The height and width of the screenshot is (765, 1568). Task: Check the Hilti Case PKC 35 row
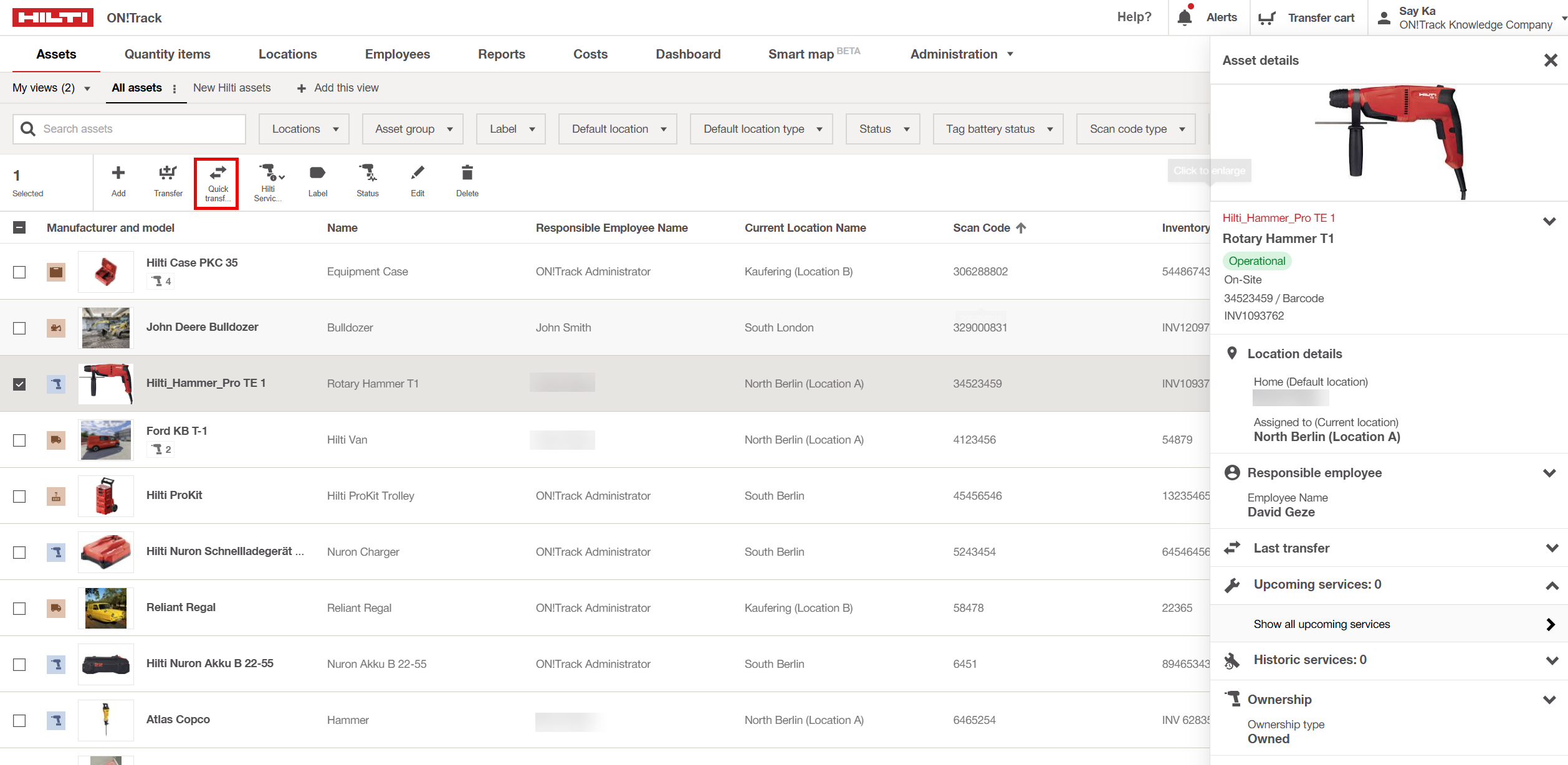point(19,272)
